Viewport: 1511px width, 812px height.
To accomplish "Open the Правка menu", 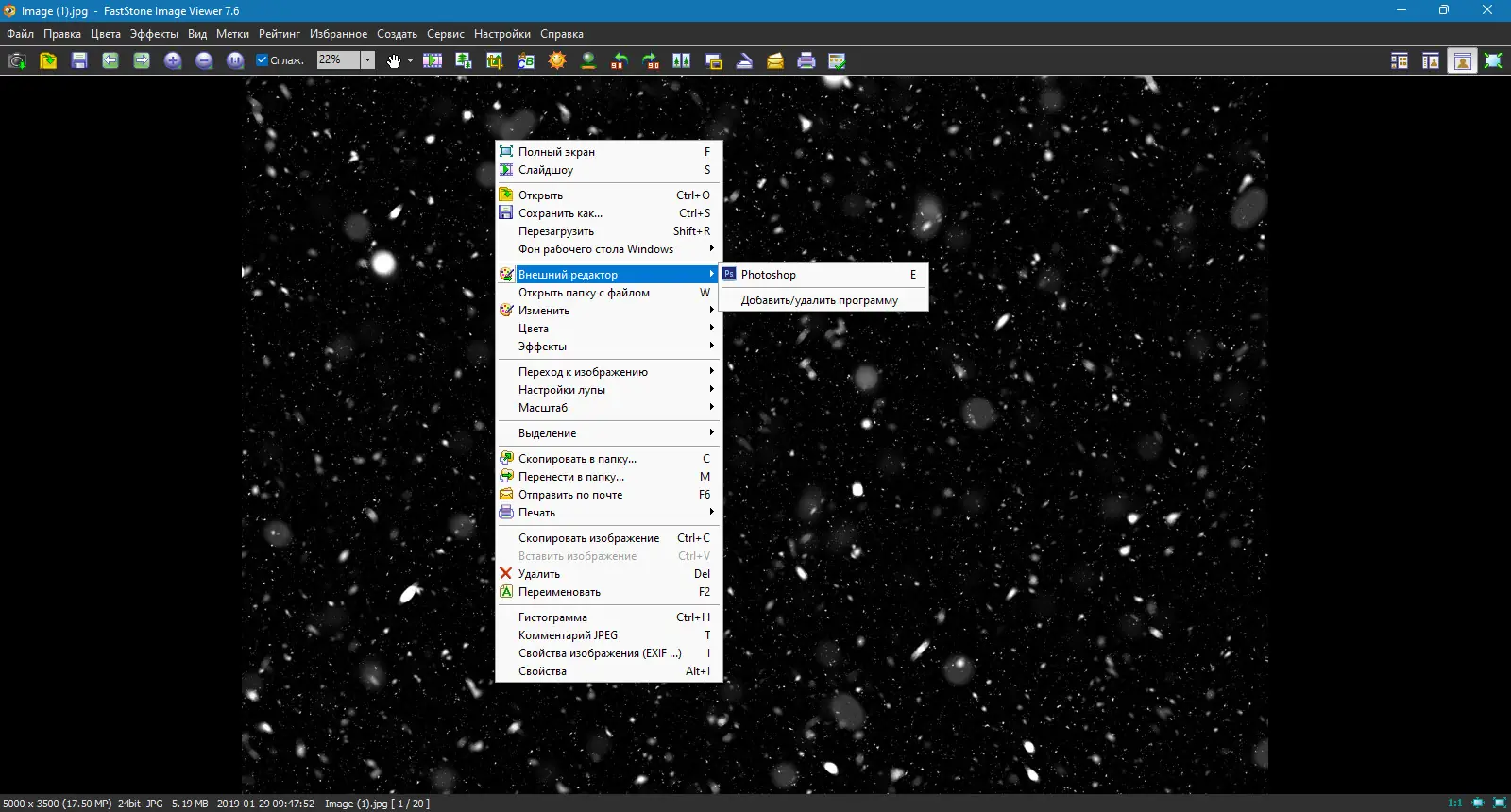I will tap(62, 34).
